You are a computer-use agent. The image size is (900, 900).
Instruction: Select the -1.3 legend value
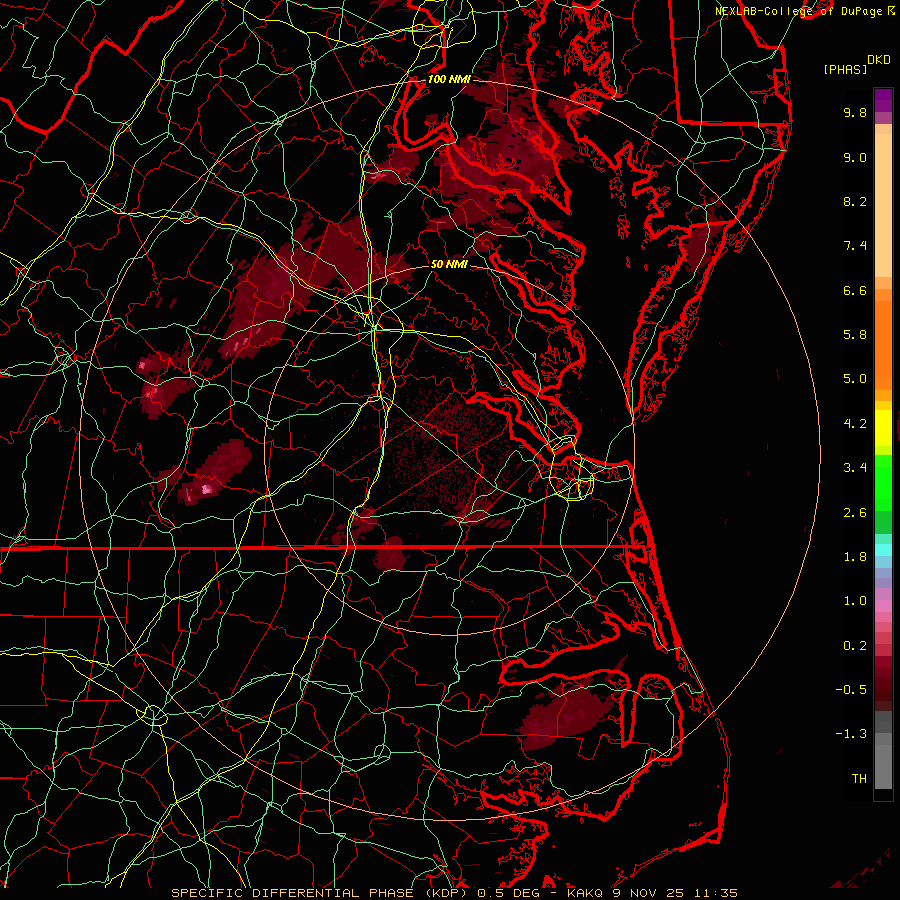[x=851, y=734]
